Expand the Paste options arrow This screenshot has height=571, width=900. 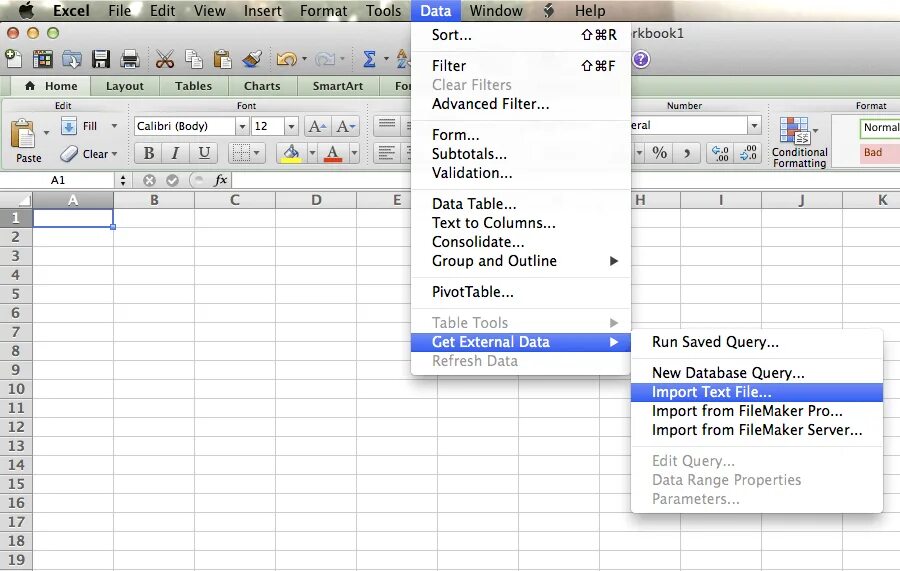coord(46,133)
